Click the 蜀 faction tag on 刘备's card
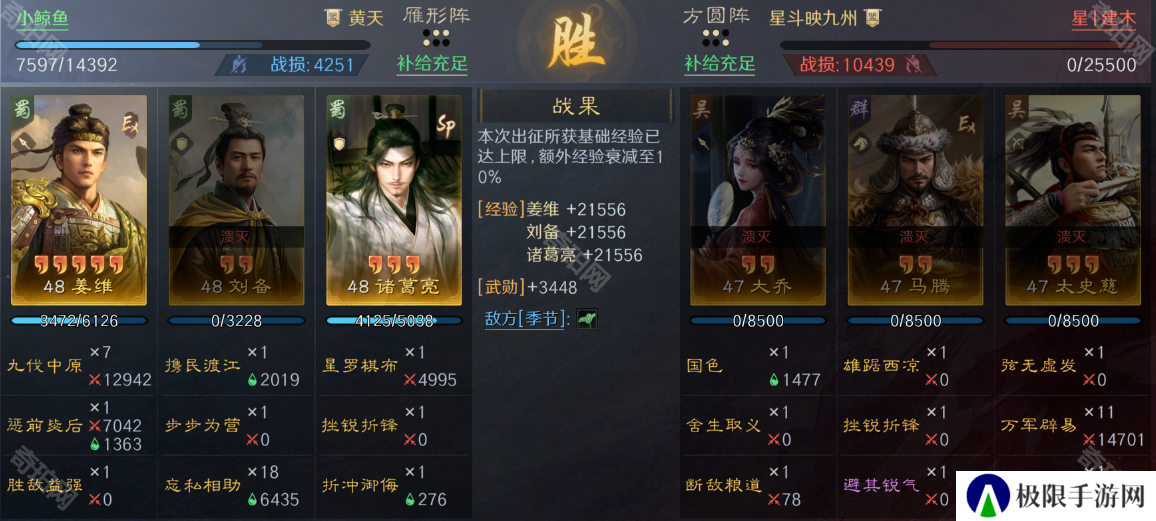 [x=178, y=109]
